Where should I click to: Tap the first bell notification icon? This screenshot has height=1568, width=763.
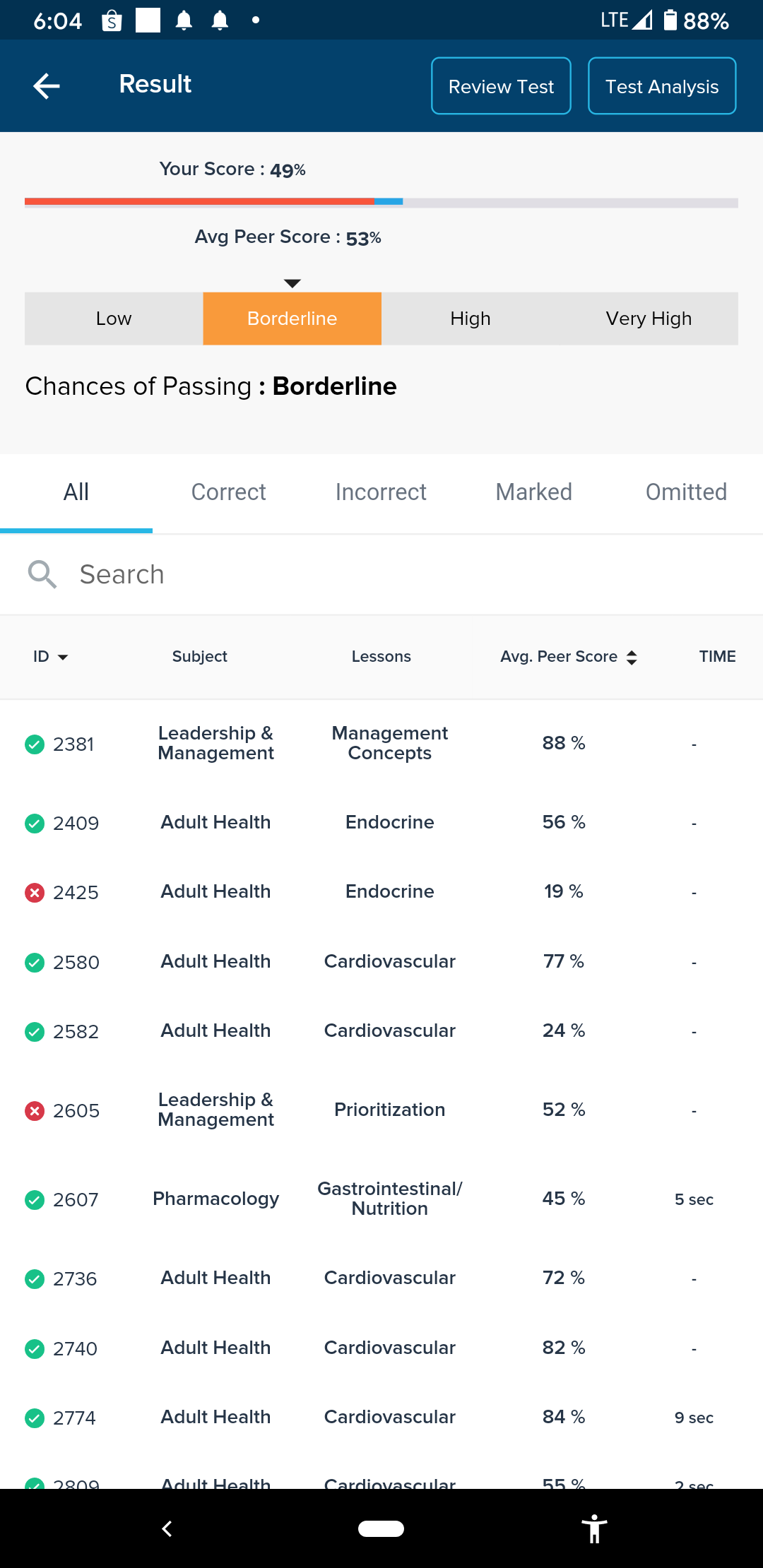click(x=184, y=21)
